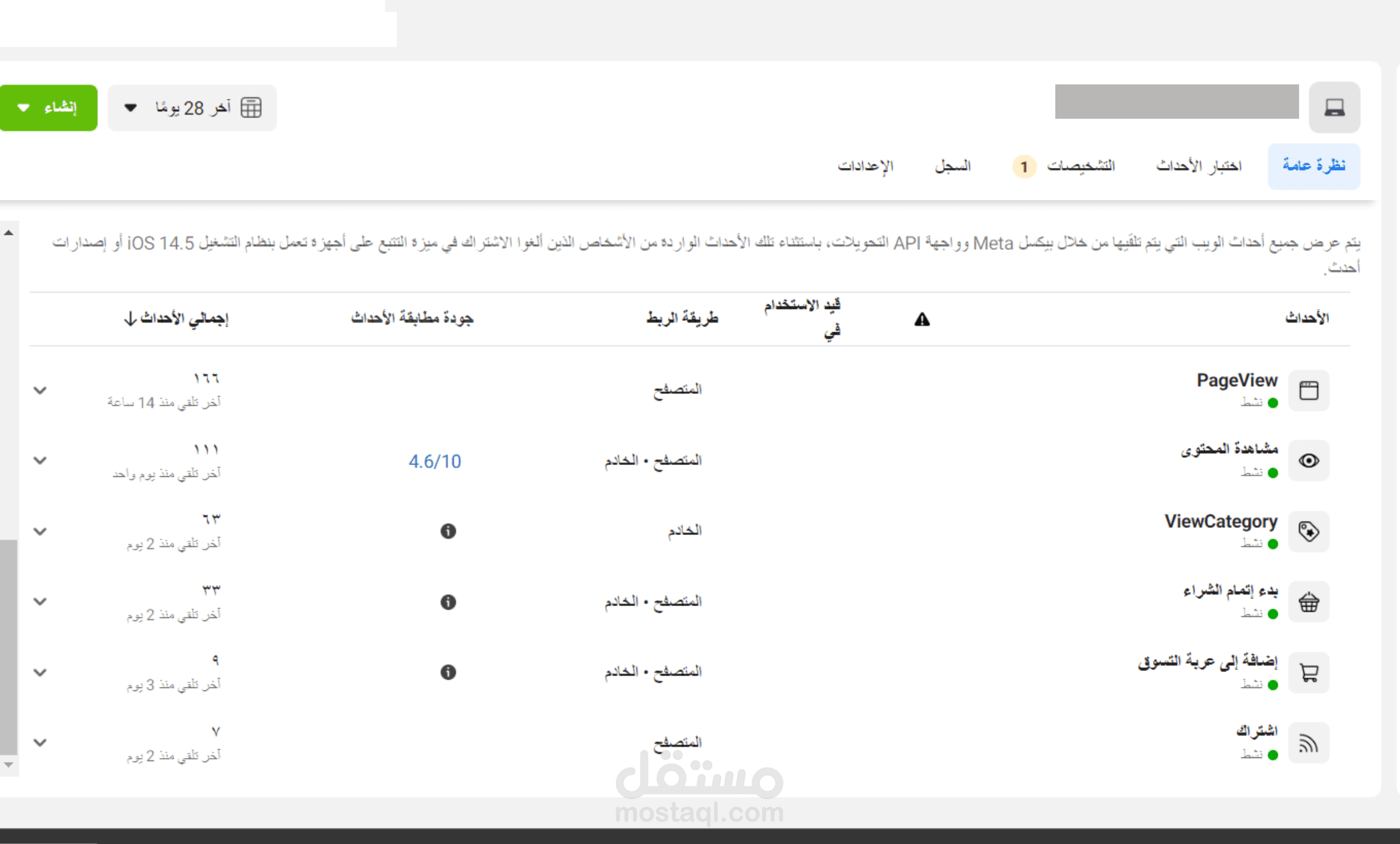Click the basket icon for بدء إتمام الشراء
The width and height of the screenshot is (1400, 844).
coord(1308,602)
